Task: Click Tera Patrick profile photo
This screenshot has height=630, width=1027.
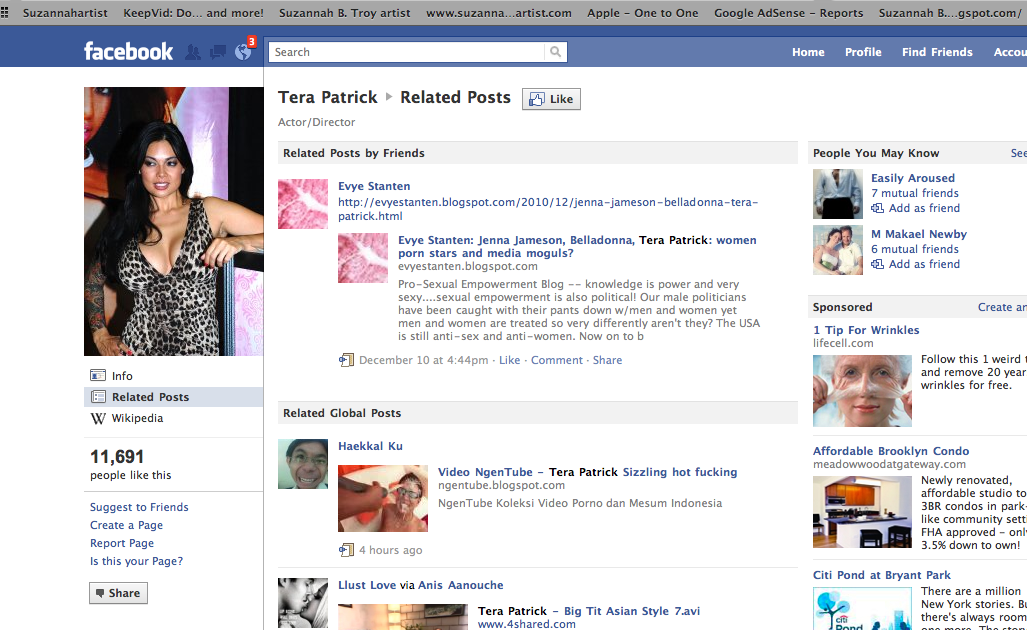Action: (174, 221)
